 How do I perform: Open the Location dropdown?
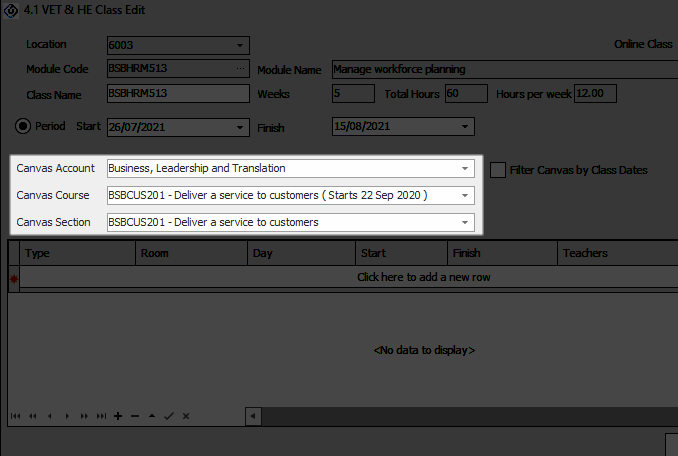(240, 45)
